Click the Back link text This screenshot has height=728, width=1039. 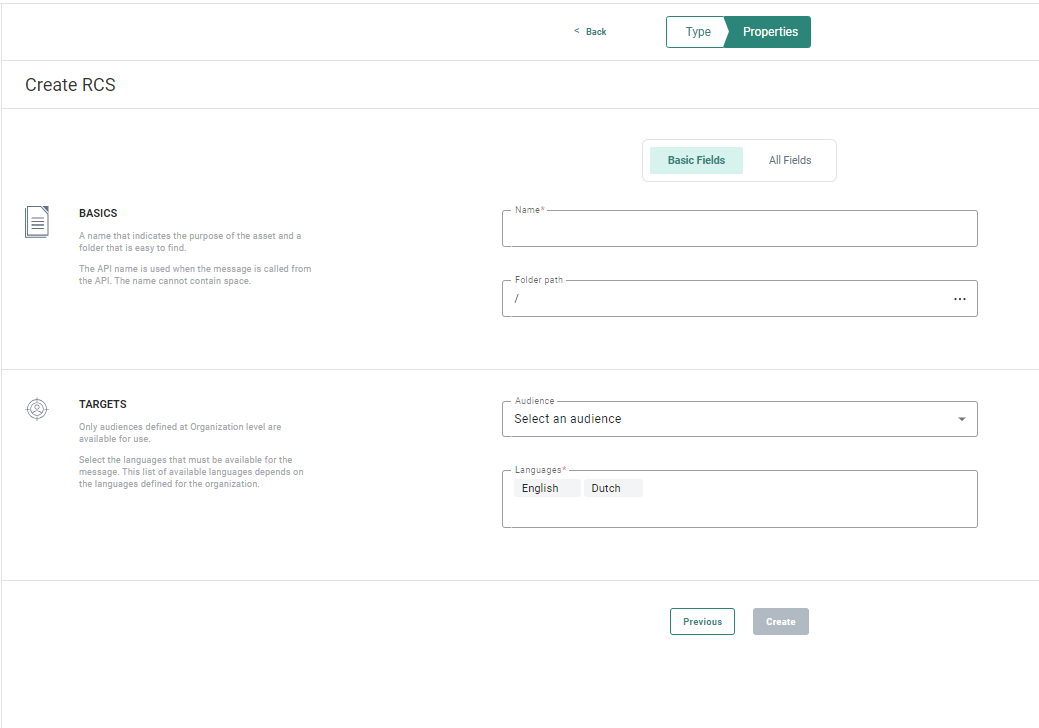(596, 32)
